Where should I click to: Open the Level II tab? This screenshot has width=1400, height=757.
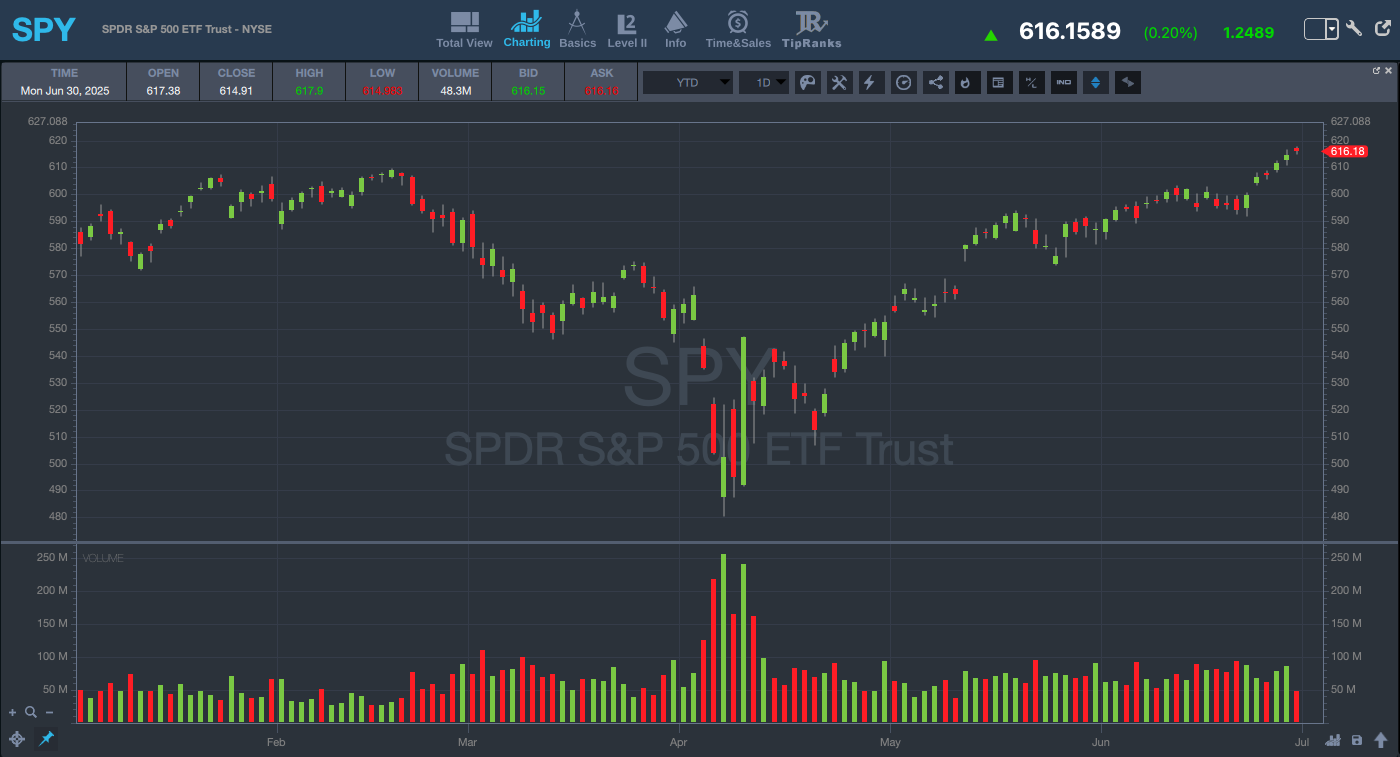(627, 30)
